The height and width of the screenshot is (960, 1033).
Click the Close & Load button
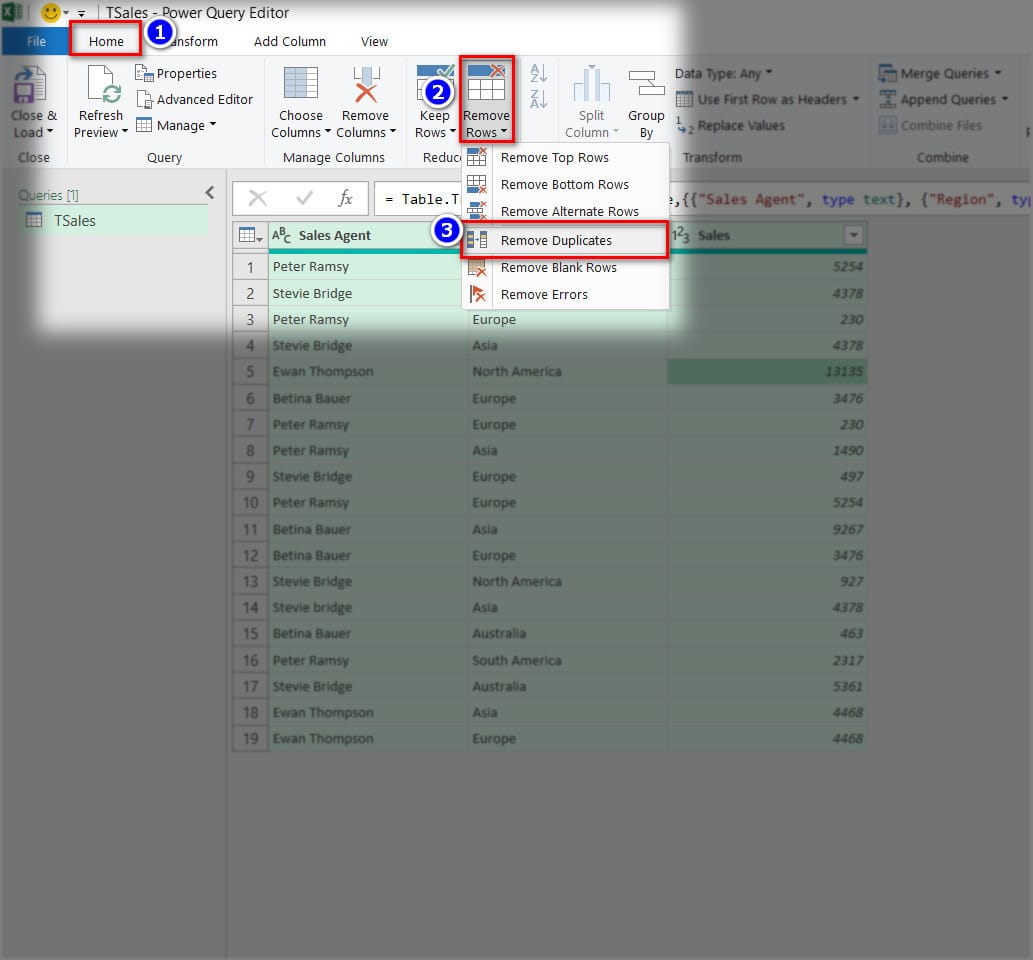pyautogui.click(x=33, y=98)
